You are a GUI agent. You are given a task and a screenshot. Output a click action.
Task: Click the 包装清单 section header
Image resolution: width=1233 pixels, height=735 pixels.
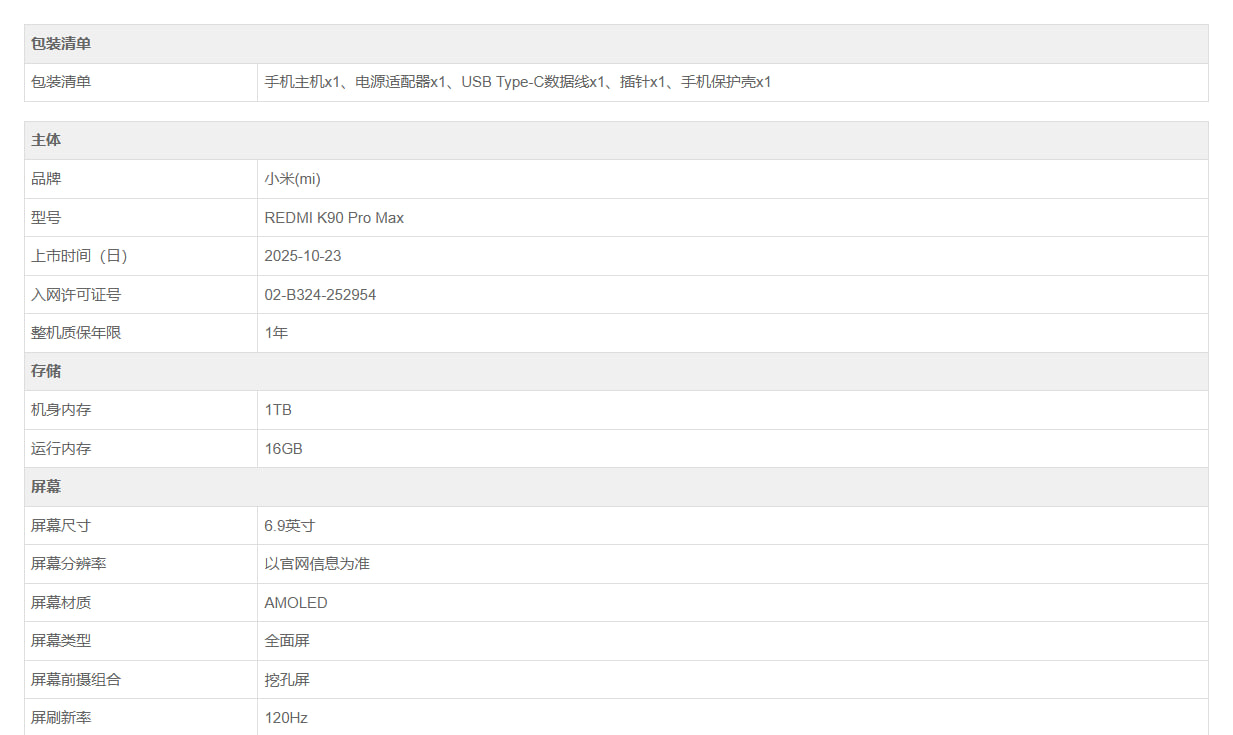point(61,44)
